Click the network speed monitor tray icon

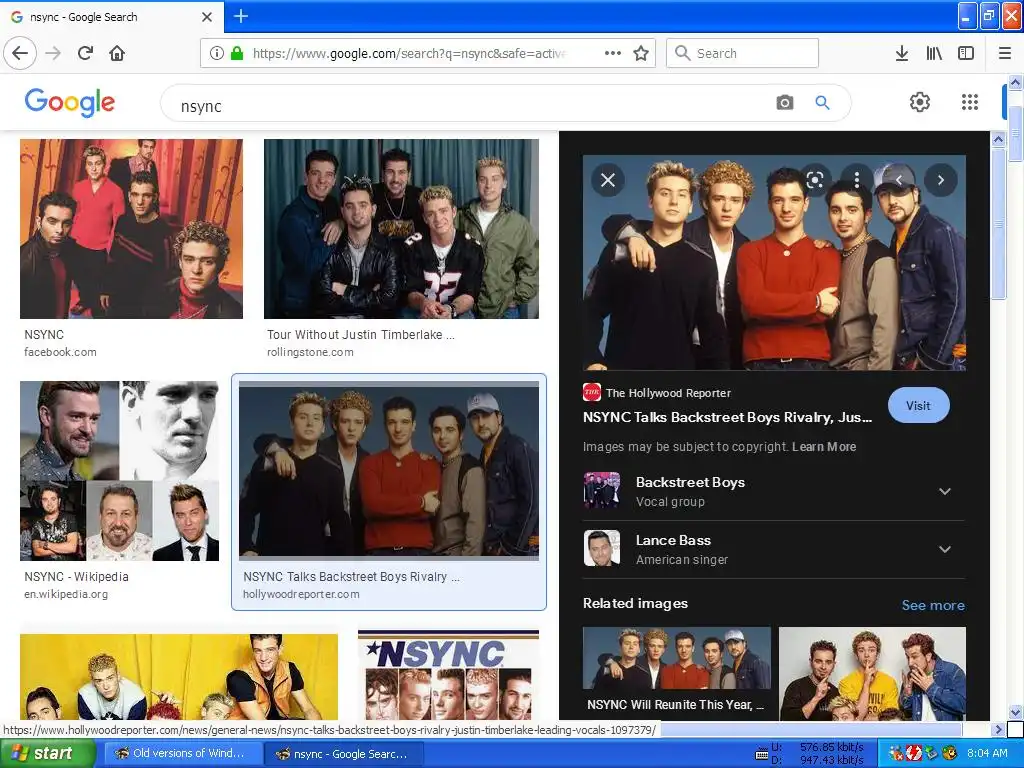pyautogui.click(x=761, y=754)
